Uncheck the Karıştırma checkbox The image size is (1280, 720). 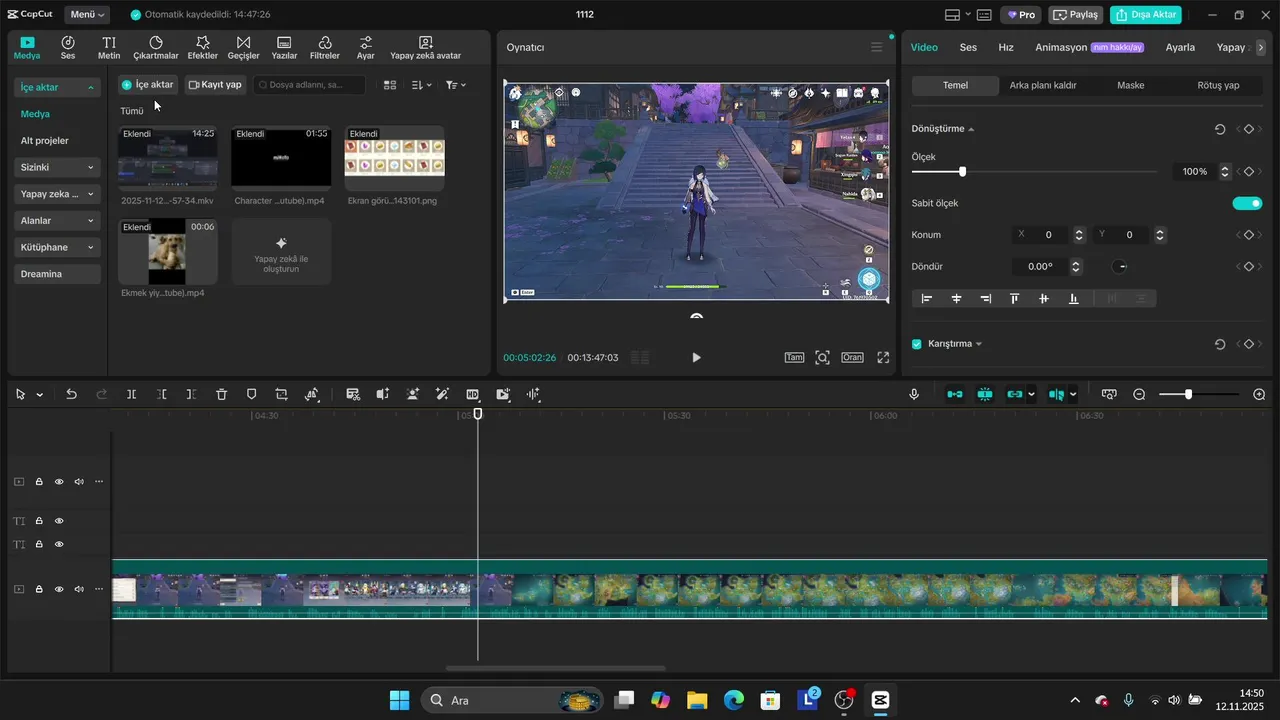coord(917,344)
